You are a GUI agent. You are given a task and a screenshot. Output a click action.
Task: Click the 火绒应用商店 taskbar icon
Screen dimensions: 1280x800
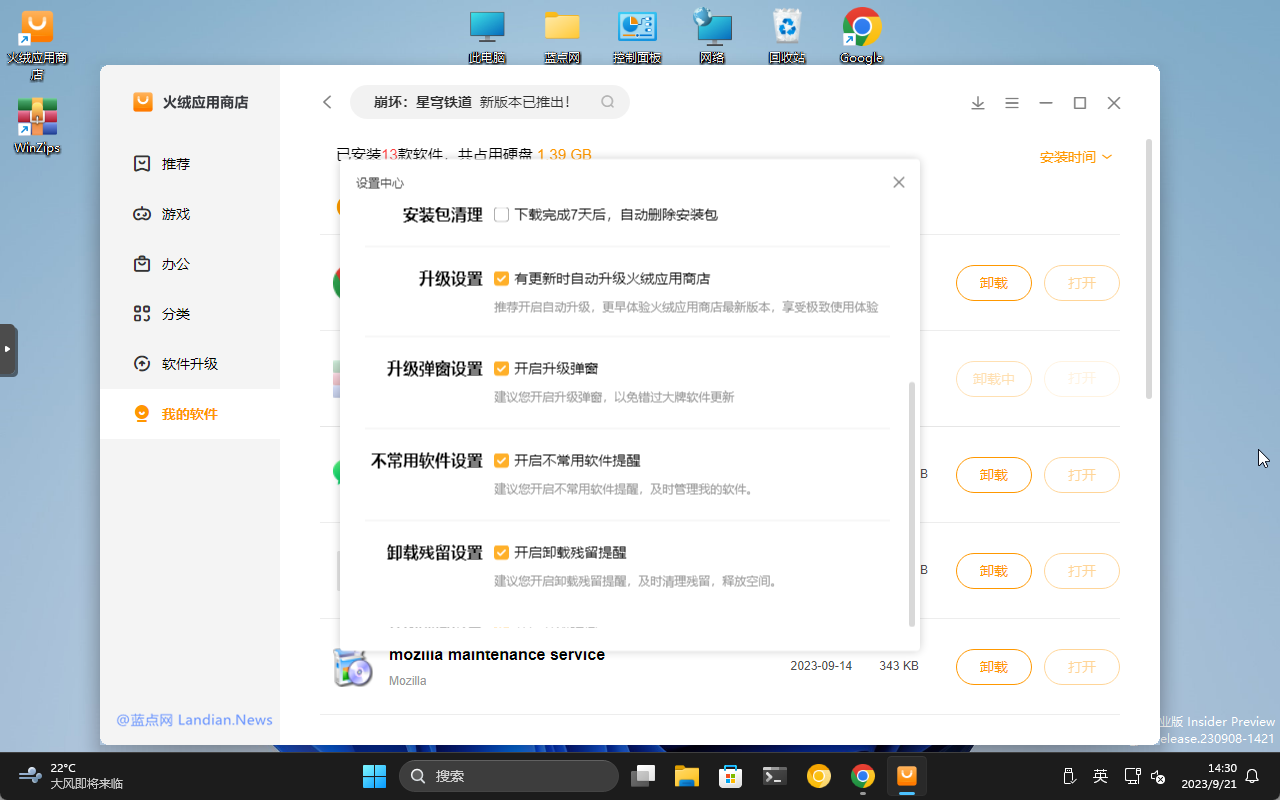click(907, 776)
